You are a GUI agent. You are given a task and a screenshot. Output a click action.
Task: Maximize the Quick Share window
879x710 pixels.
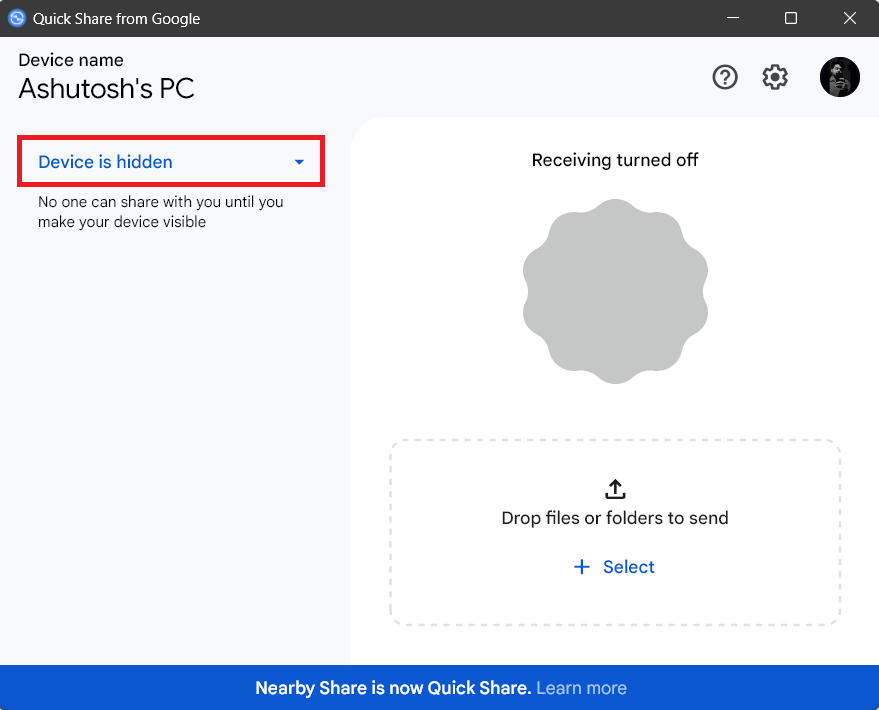[x=791, y=18]
